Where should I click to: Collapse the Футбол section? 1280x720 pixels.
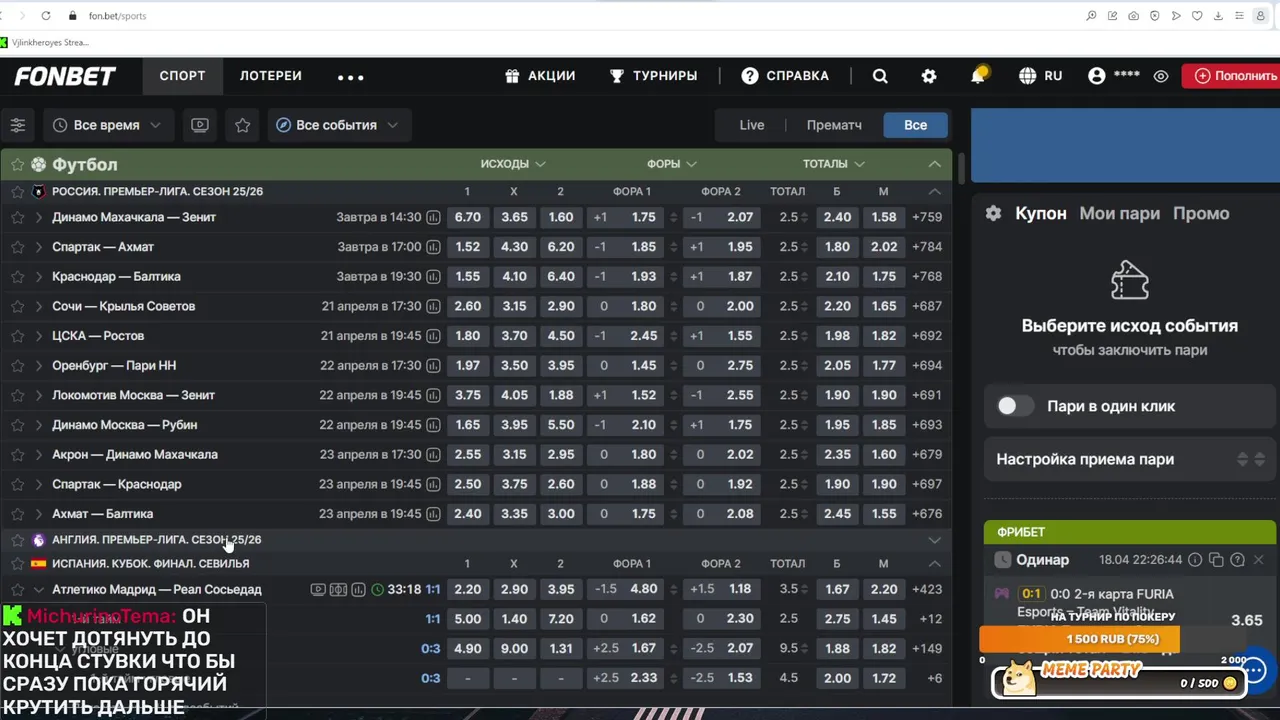point(934,164)
